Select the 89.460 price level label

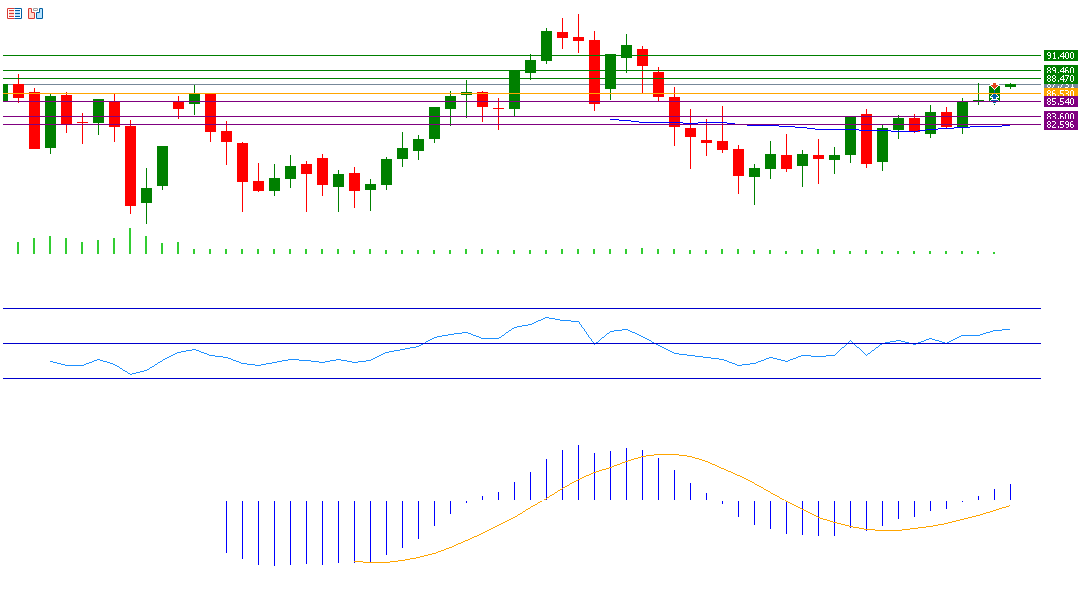click(1059, 71)
